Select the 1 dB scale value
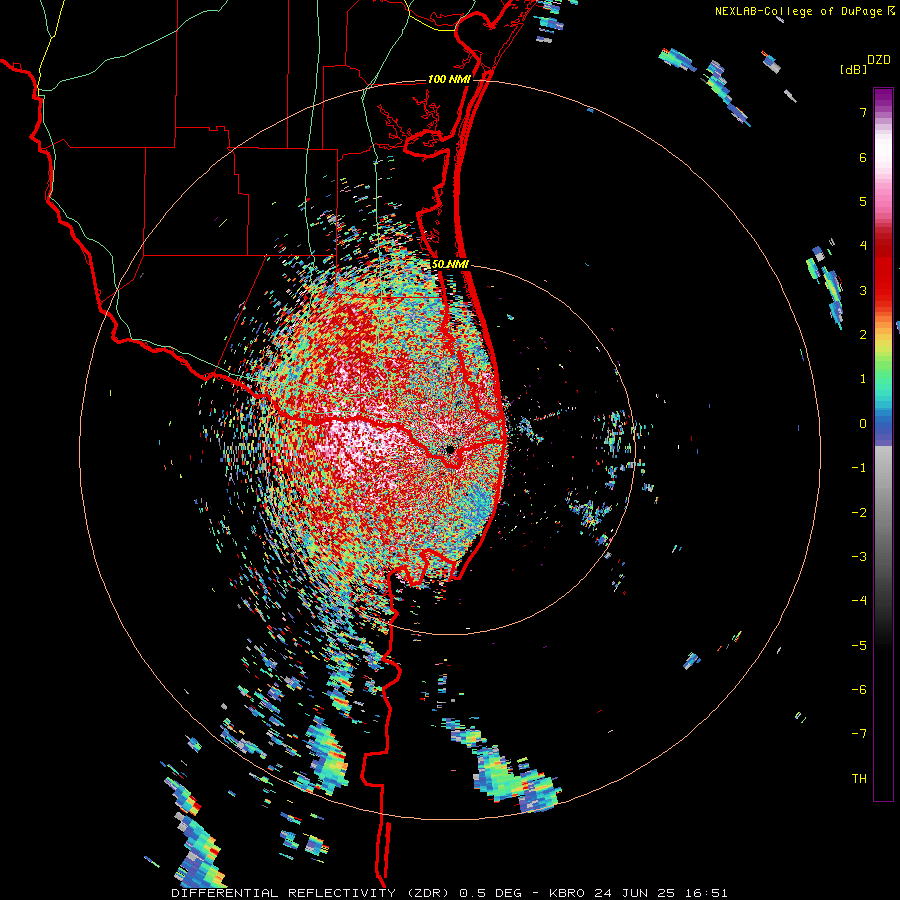The height and width of the screenshot is (900, 900). point(863,379)
